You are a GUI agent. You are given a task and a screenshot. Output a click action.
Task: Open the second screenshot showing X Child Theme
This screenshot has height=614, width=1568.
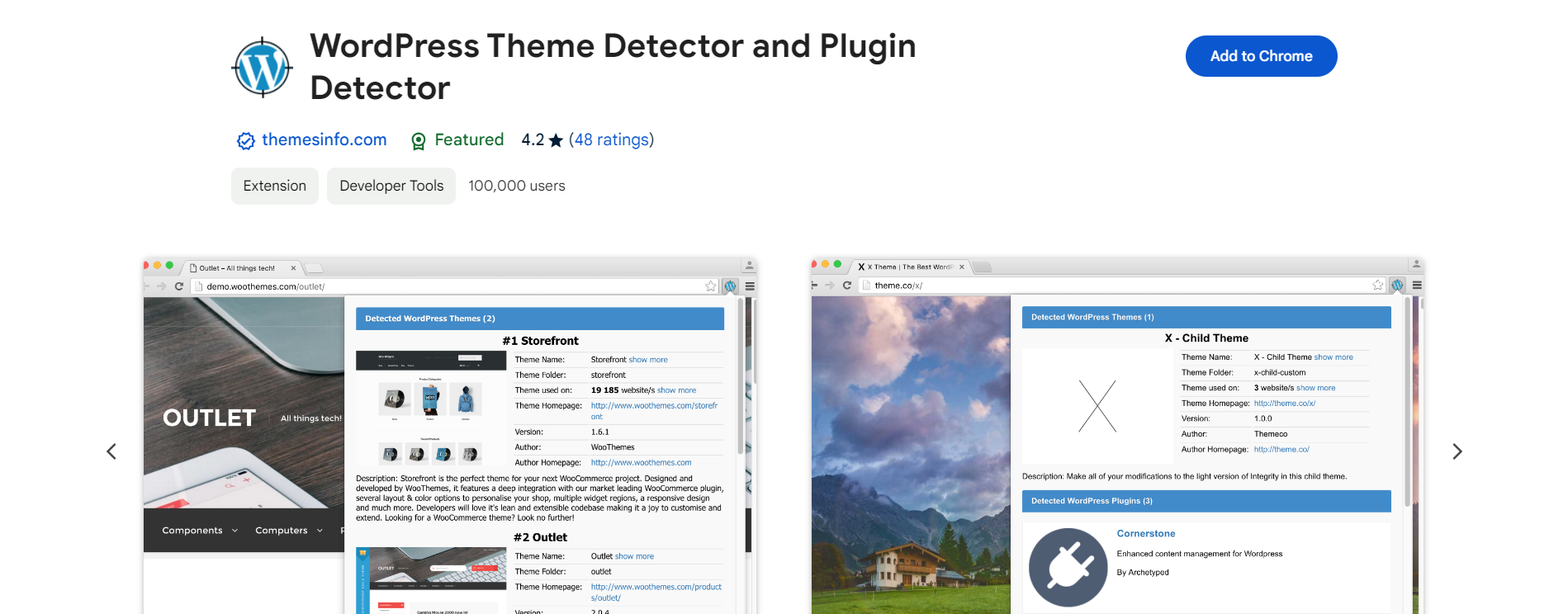tap(1117, 436)
